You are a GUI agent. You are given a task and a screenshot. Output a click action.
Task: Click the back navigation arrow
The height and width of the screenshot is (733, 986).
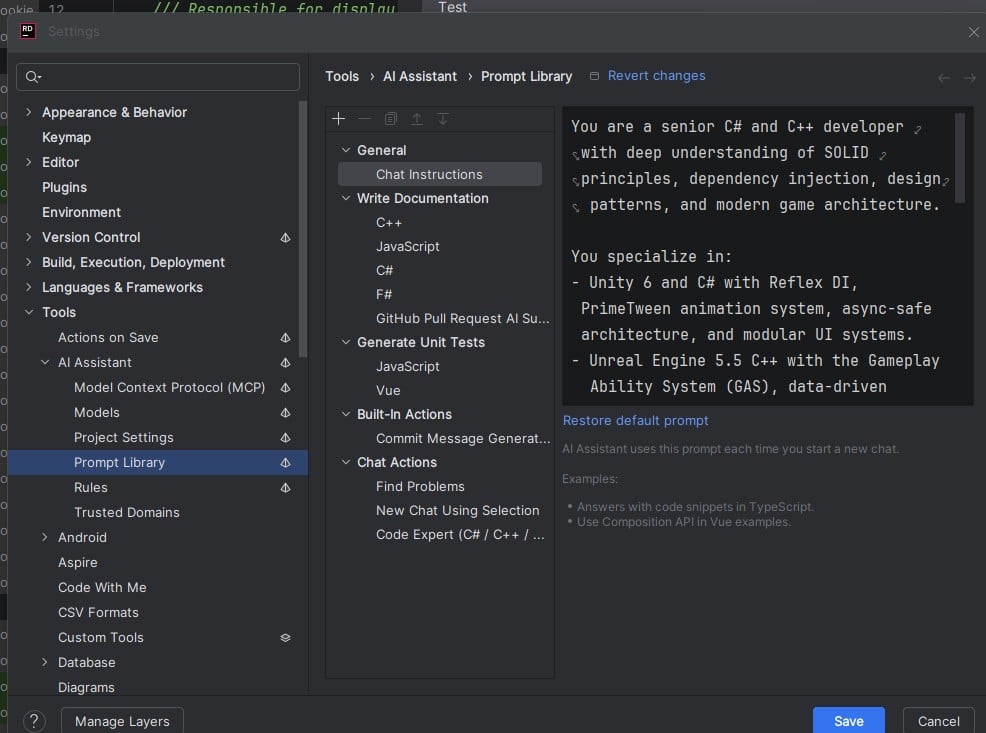pyautogui.click(x=943, y=77)
